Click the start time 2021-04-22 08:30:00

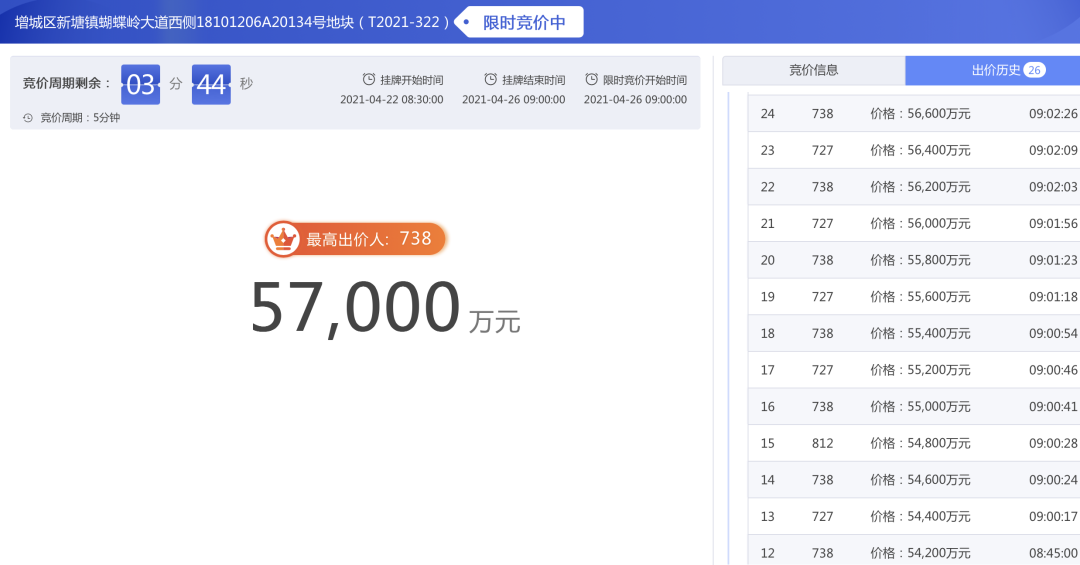coord(391,100)
